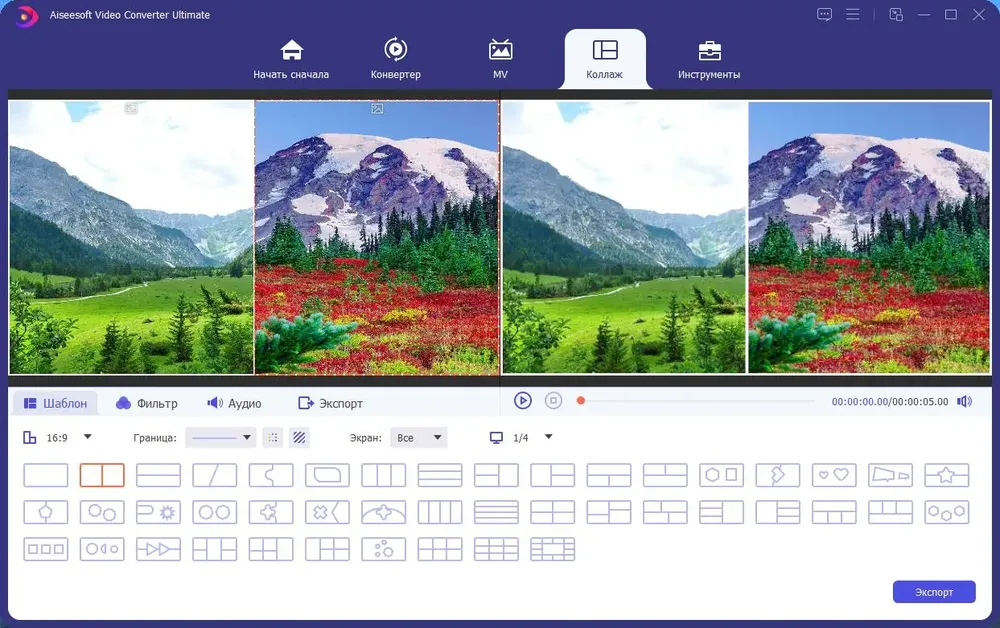Select the diagonal split layout template

tap(214, 475)
